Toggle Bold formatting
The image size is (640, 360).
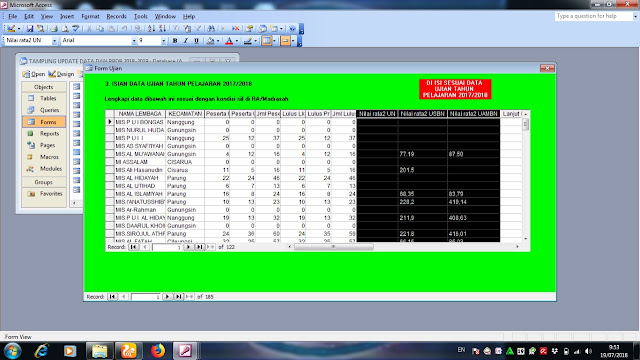[x=175, y=40]
